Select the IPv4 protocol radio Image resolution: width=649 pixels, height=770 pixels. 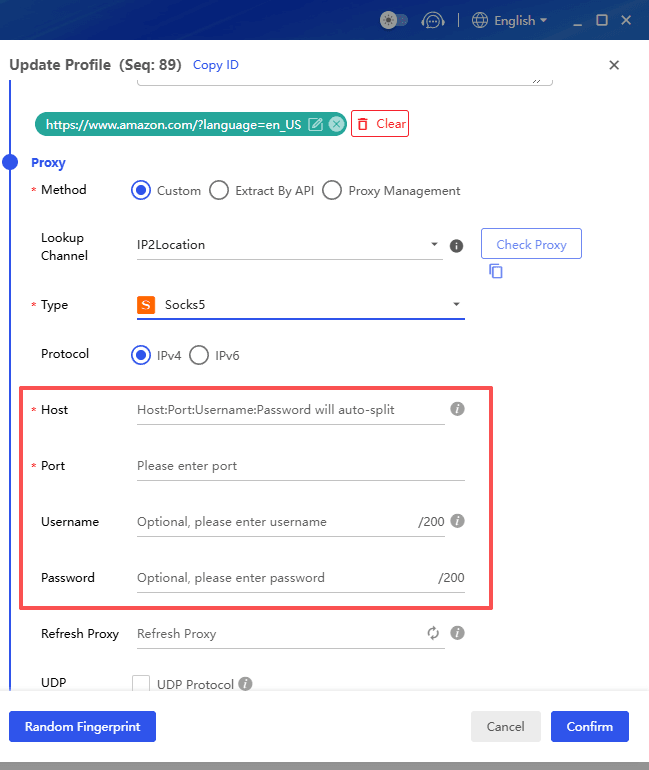coord(141,355)
